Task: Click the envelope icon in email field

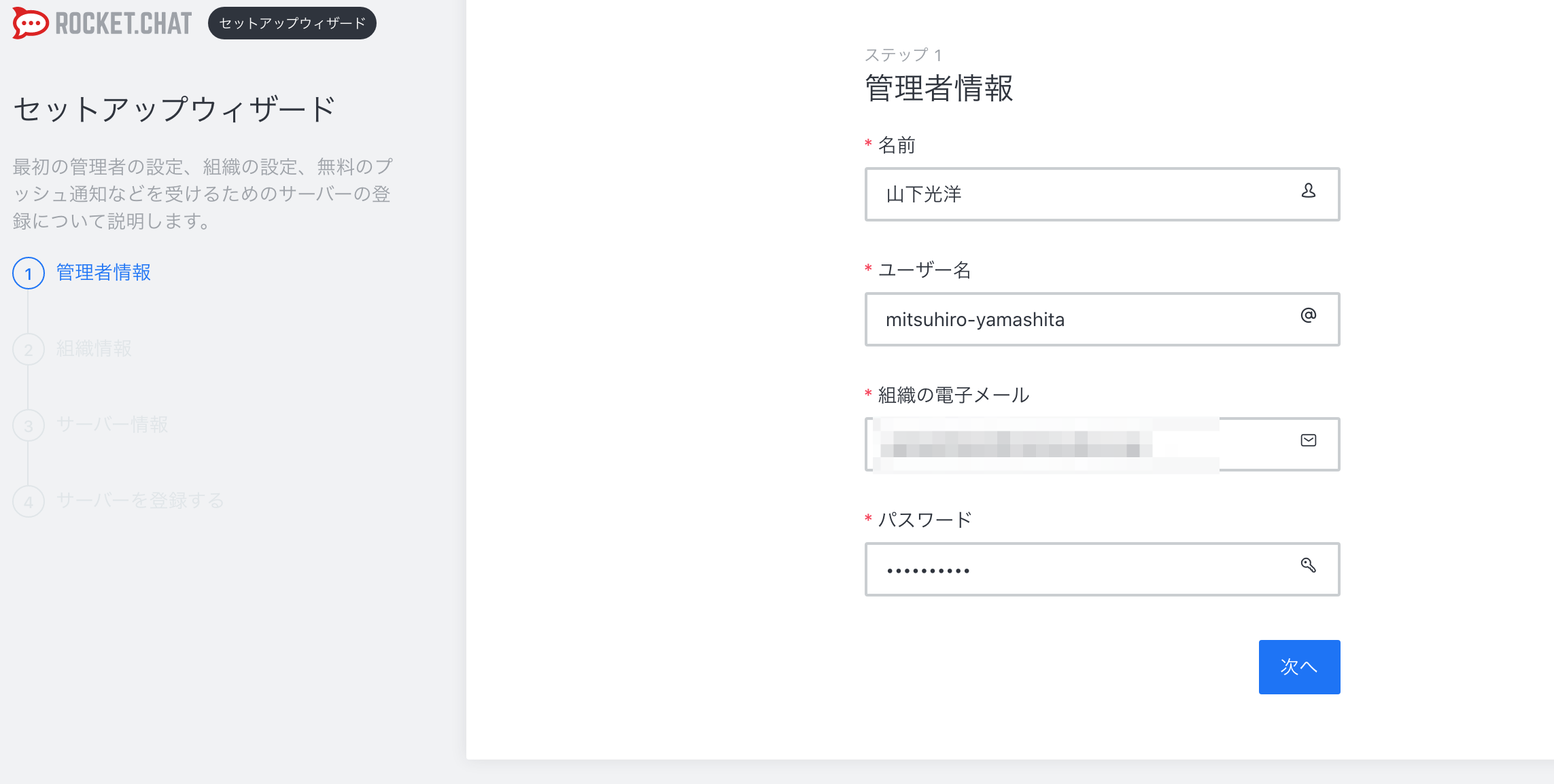Action: pyautogui.click(x=1308, y=440)
